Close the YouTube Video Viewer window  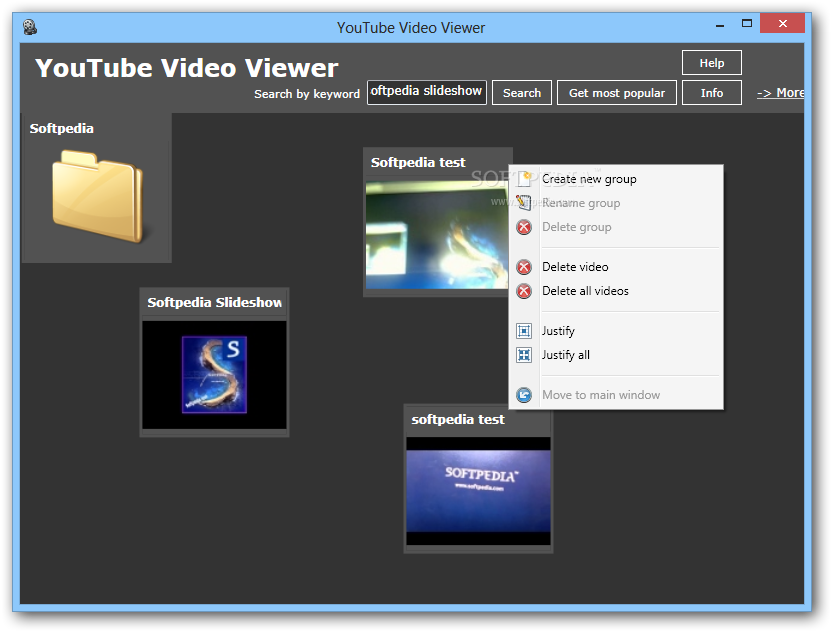click(x=783, y=23)
